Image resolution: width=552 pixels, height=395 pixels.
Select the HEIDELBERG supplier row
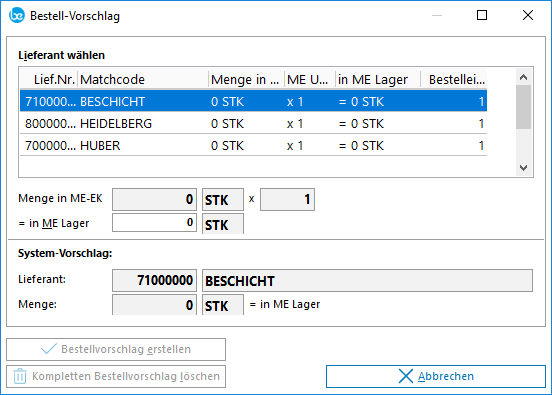[253, 124]
